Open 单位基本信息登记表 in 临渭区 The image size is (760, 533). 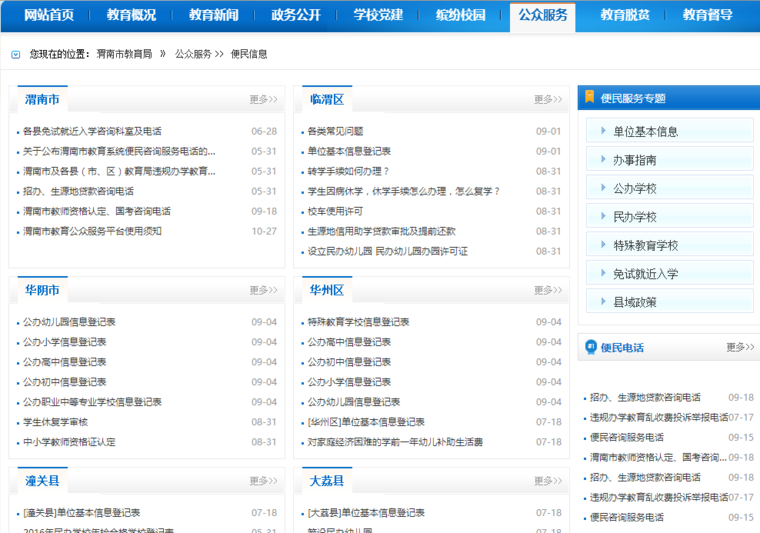coord(349,151)
